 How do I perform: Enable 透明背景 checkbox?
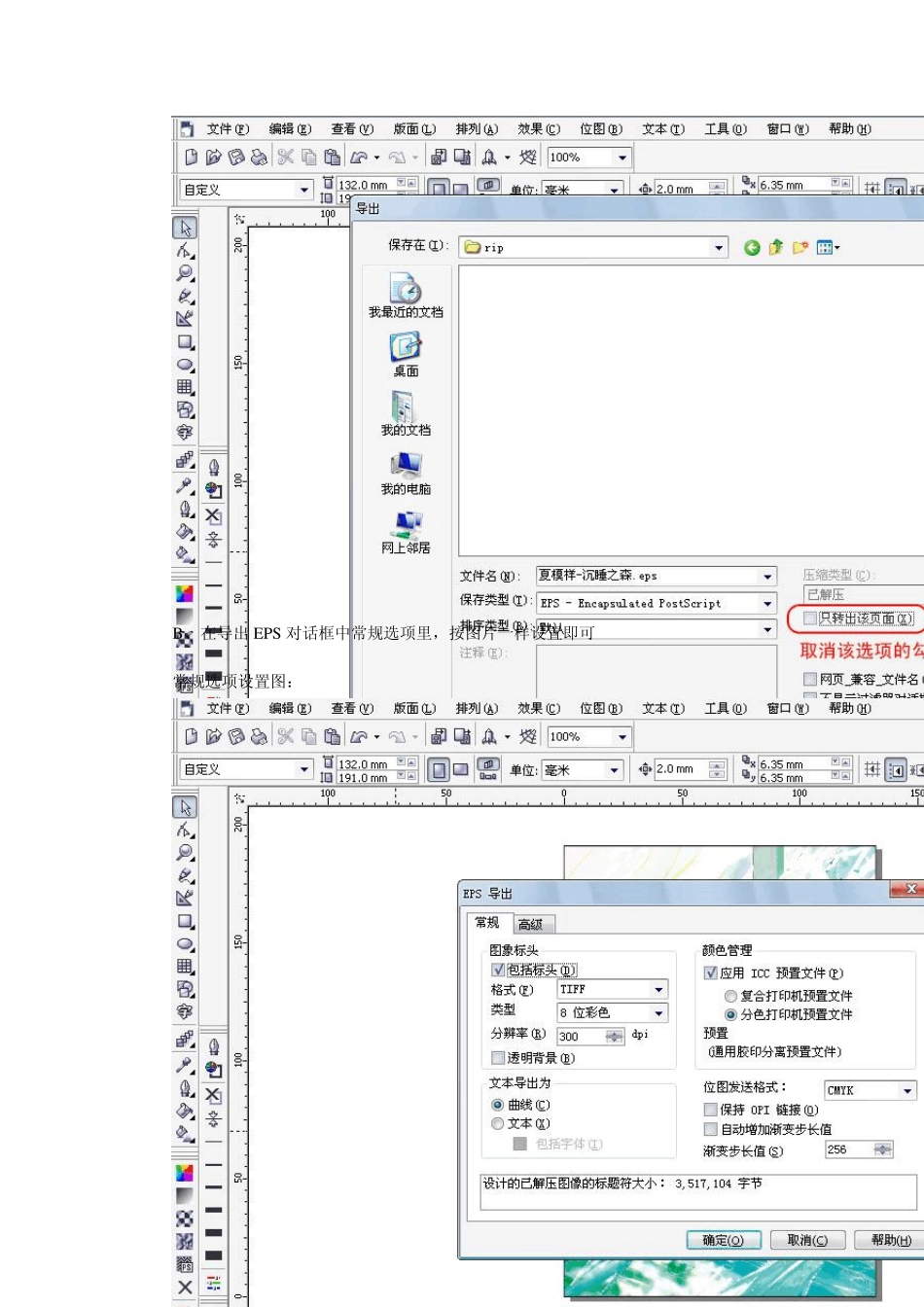(x=498, y=1058)
